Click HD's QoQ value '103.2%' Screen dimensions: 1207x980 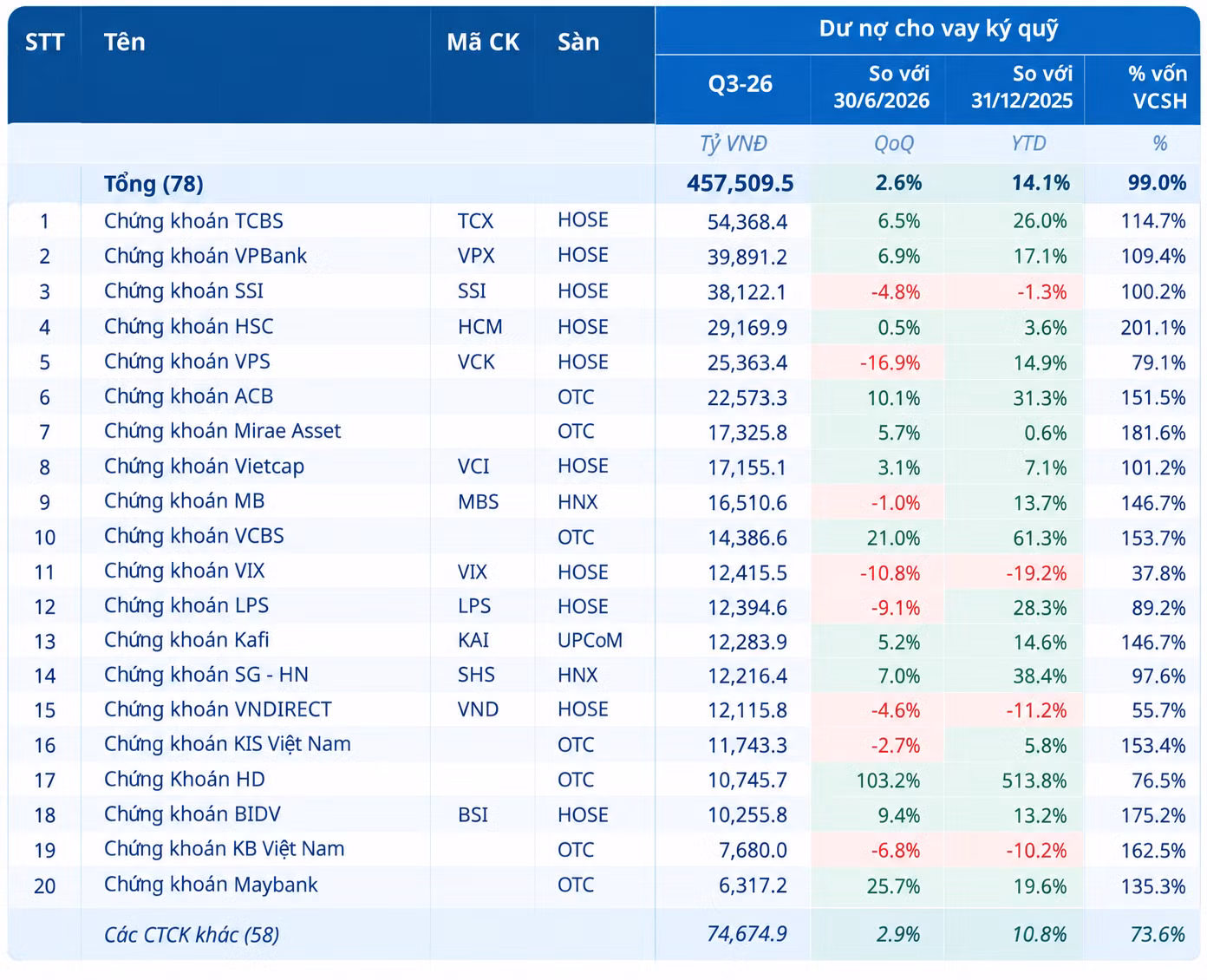click(888, 781)
